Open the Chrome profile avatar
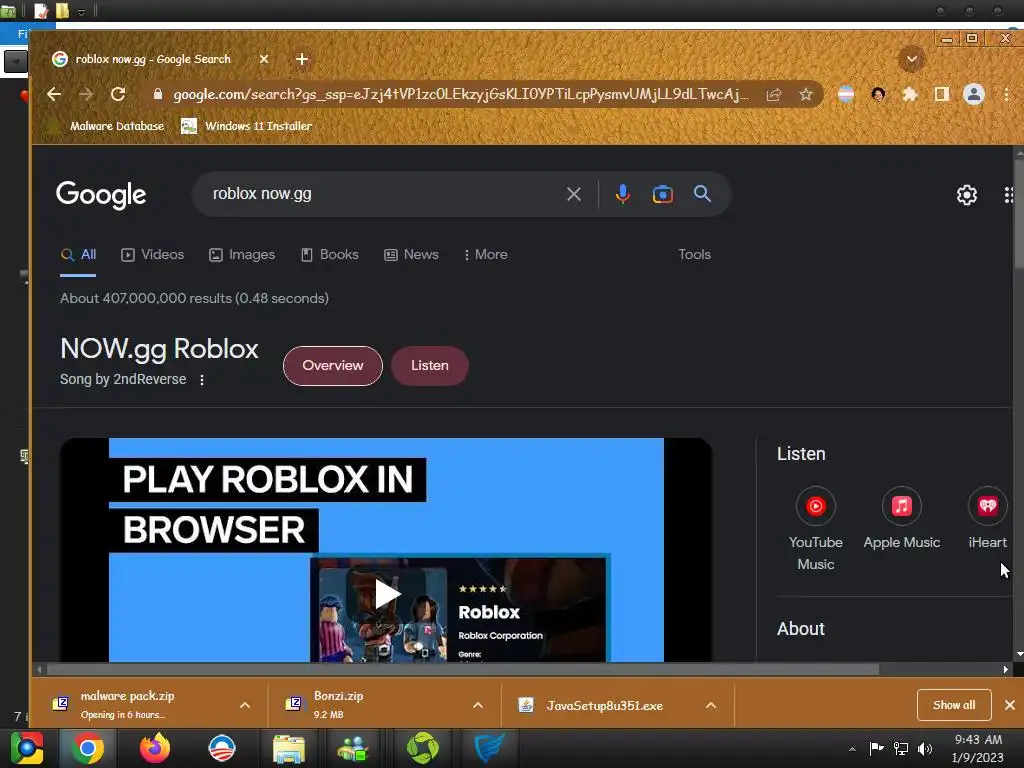 (x=974, y=95)
